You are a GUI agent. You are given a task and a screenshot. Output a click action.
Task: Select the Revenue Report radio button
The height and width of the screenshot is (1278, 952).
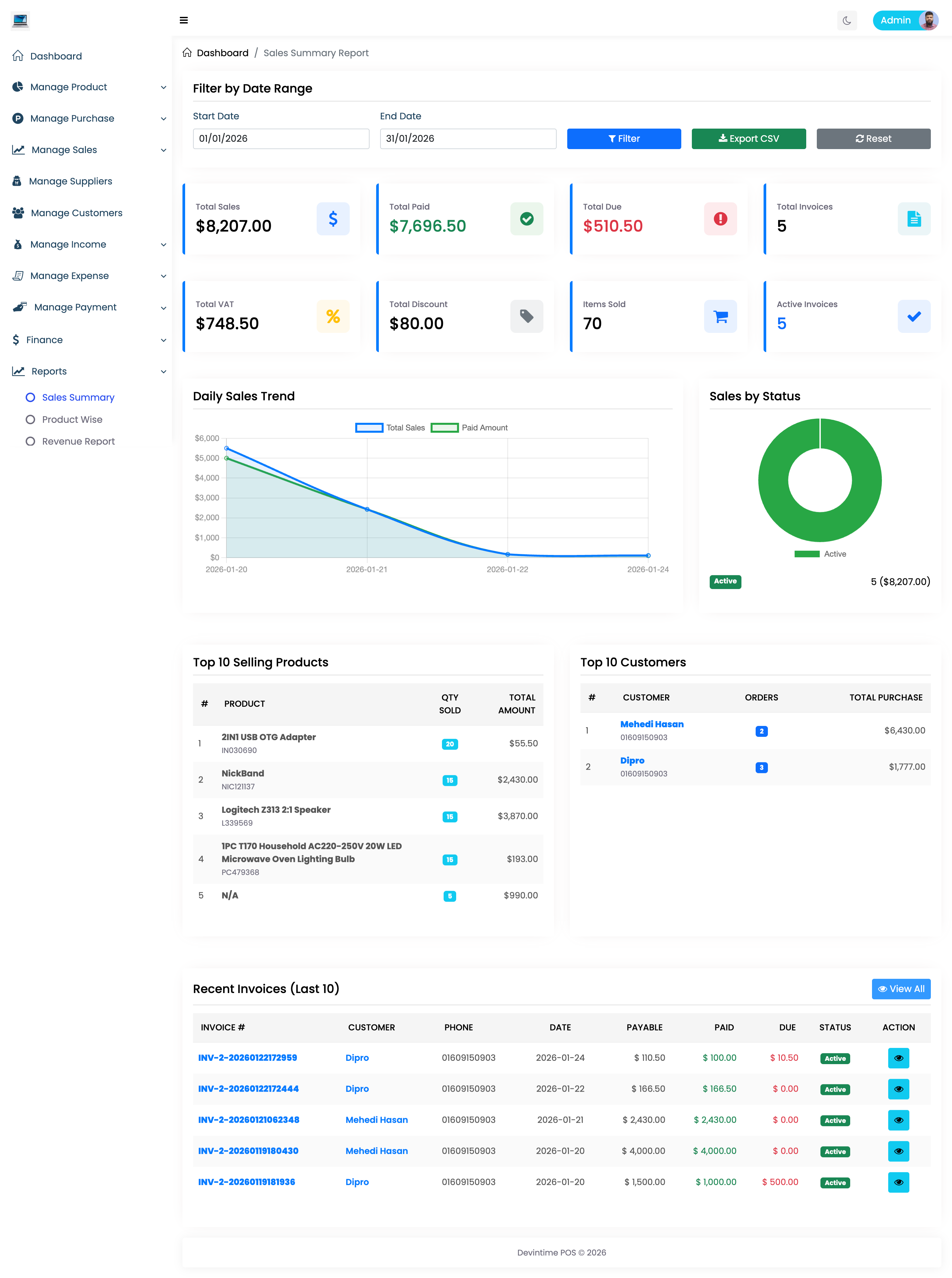point(30,441)
